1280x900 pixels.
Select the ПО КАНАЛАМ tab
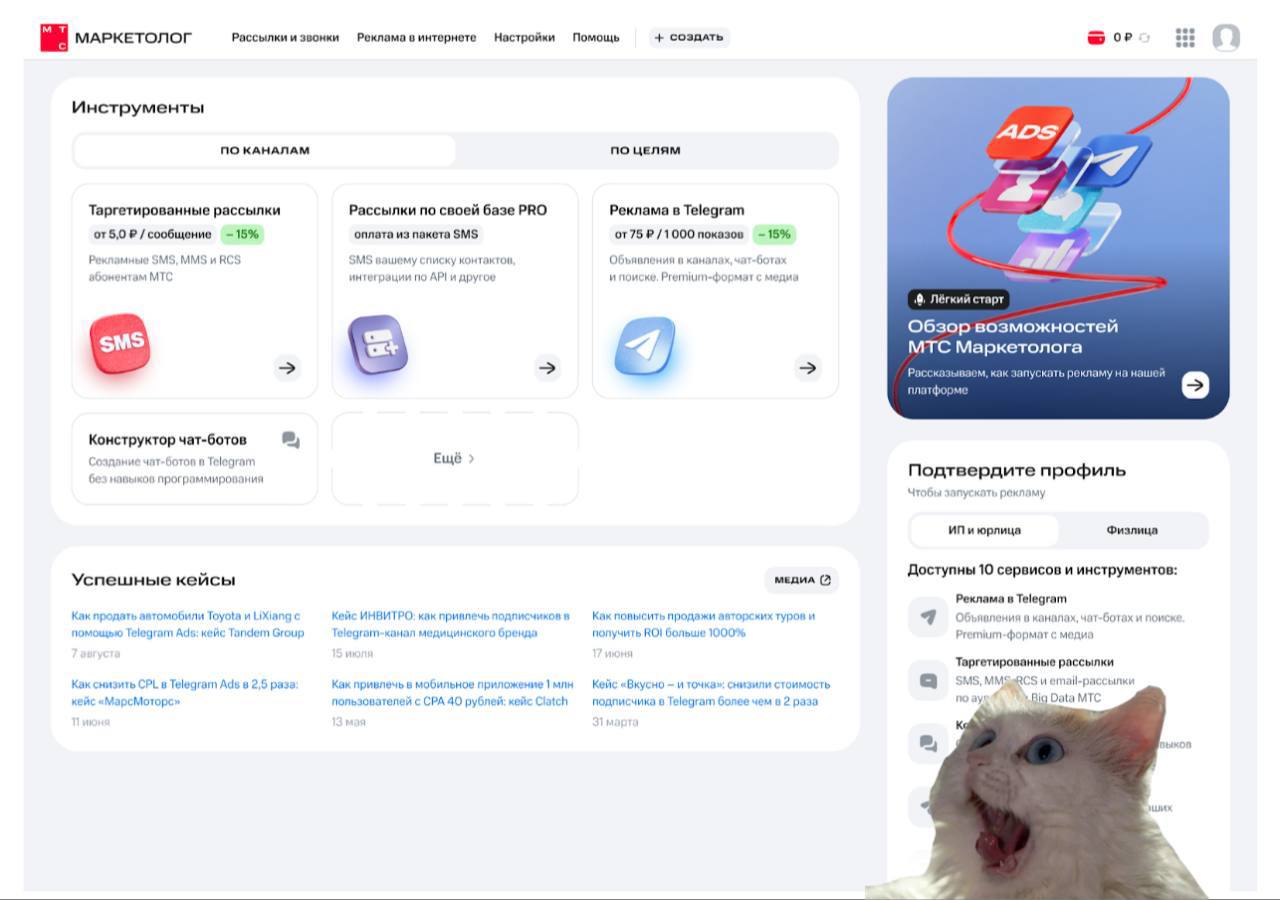(x=265, y=151)
